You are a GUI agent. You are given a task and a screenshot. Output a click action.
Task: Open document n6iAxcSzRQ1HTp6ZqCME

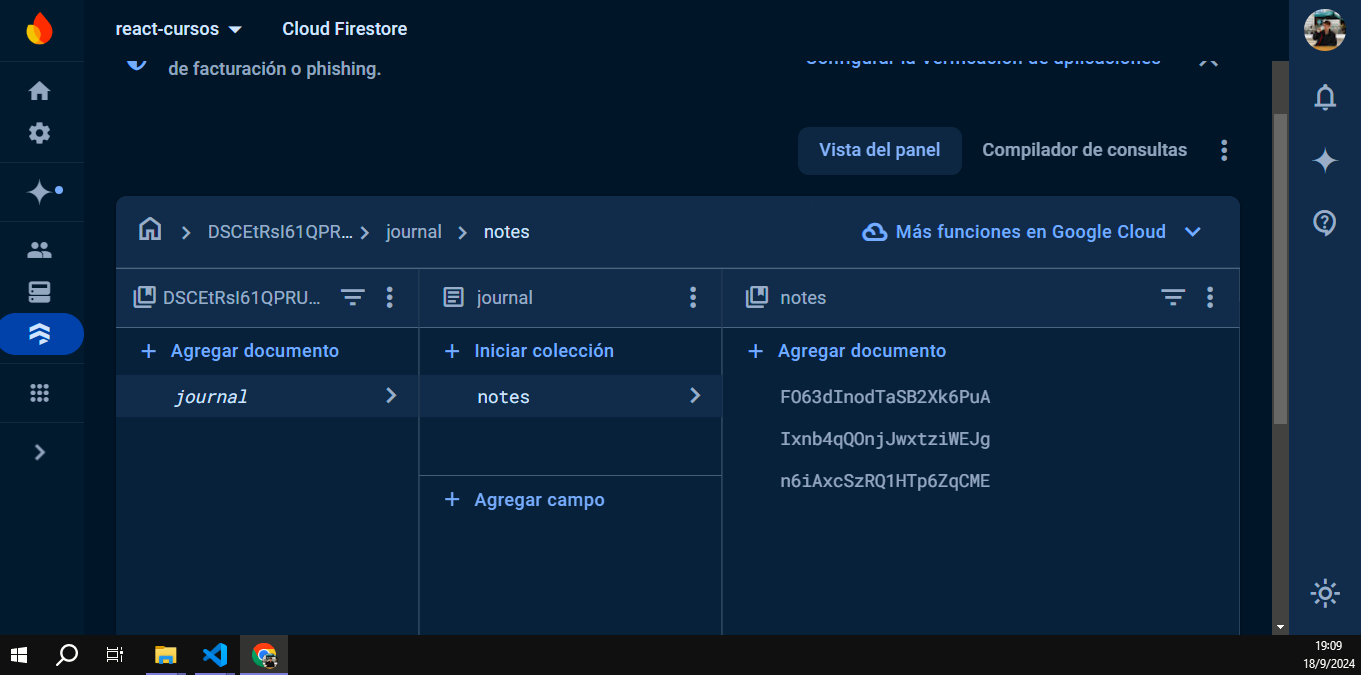885,481
